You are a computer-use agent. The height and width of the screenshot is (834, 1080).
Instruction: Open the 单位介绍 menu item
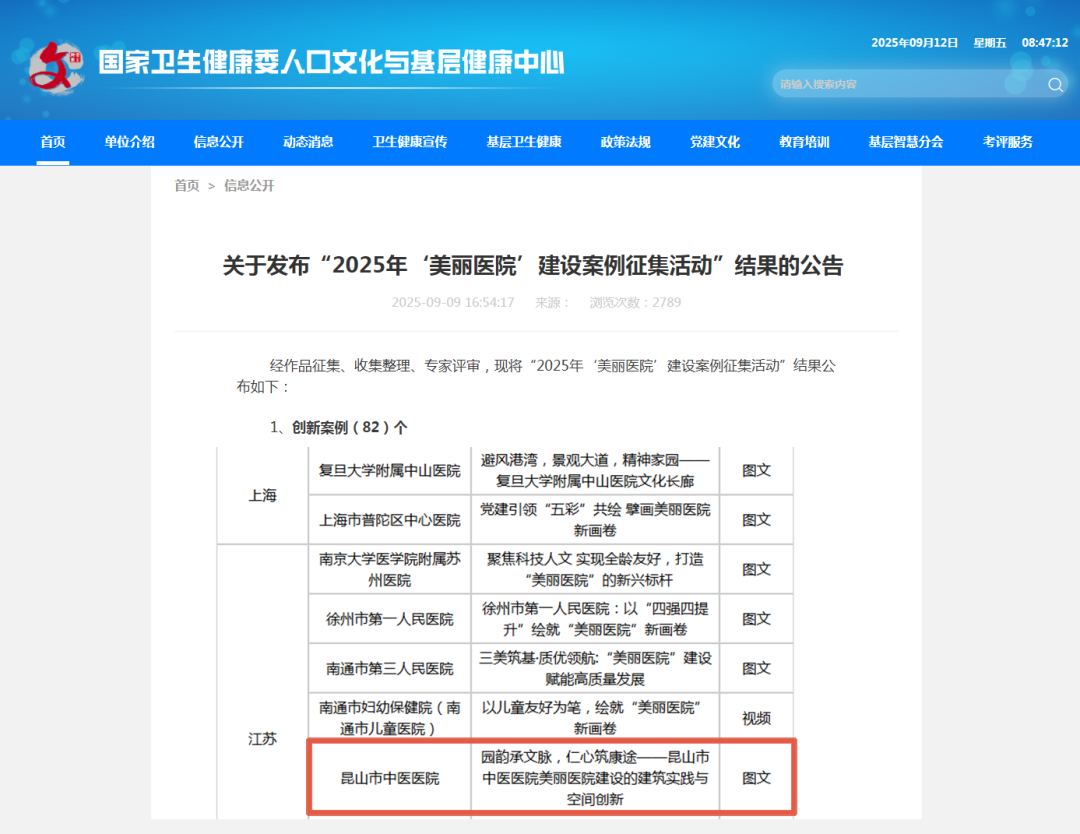coord(129,142)
